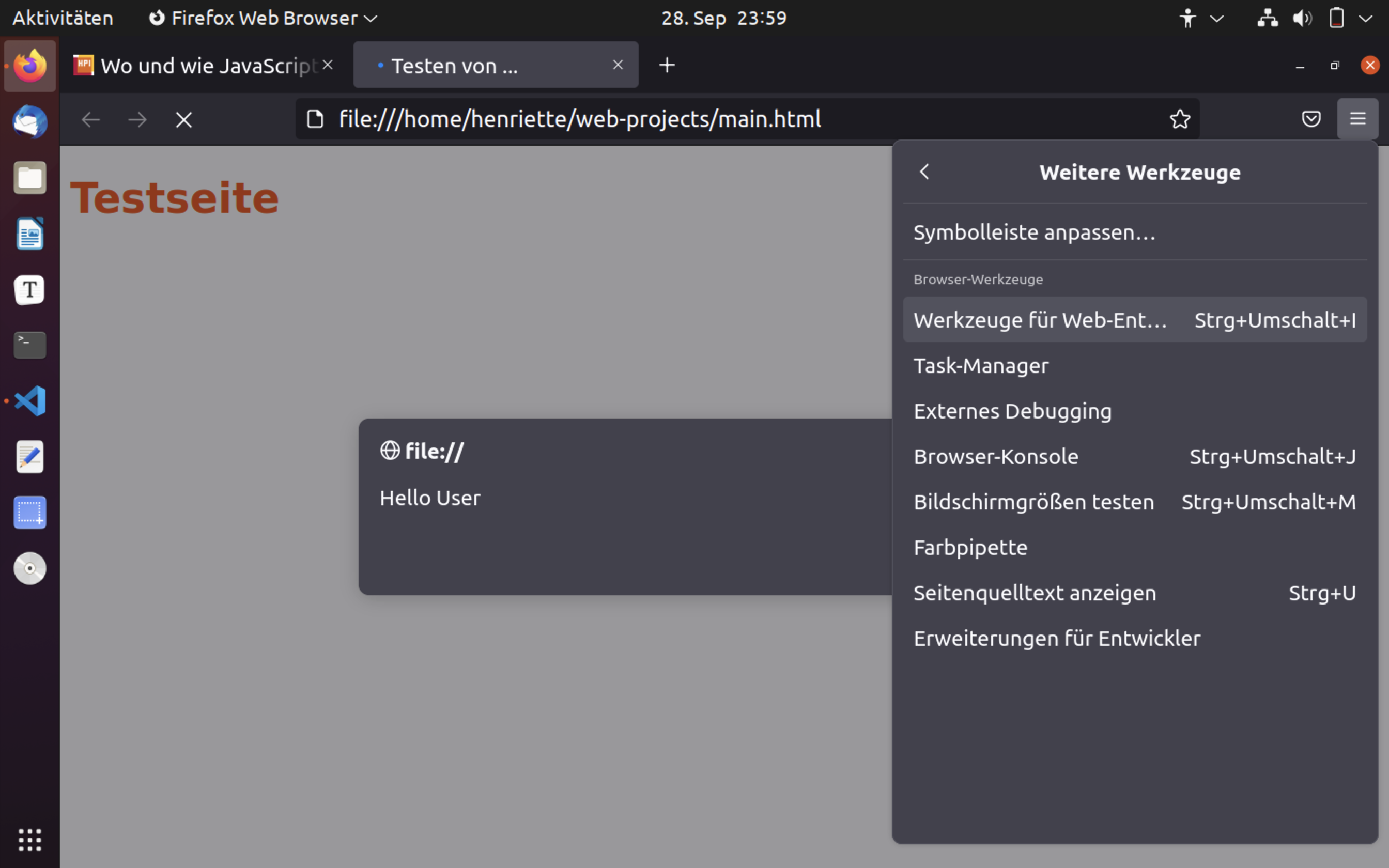Stop loading the page with X button
1389x868 pixels.
tap(183, 119)
